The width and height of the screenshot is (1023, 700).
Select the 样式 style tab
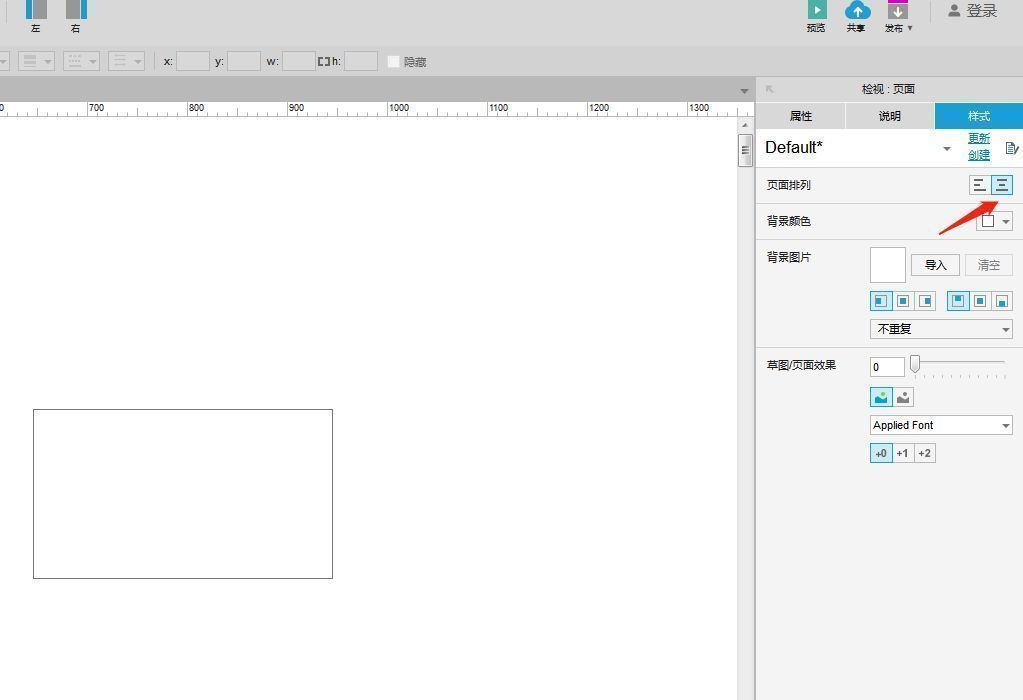[979, 116]
